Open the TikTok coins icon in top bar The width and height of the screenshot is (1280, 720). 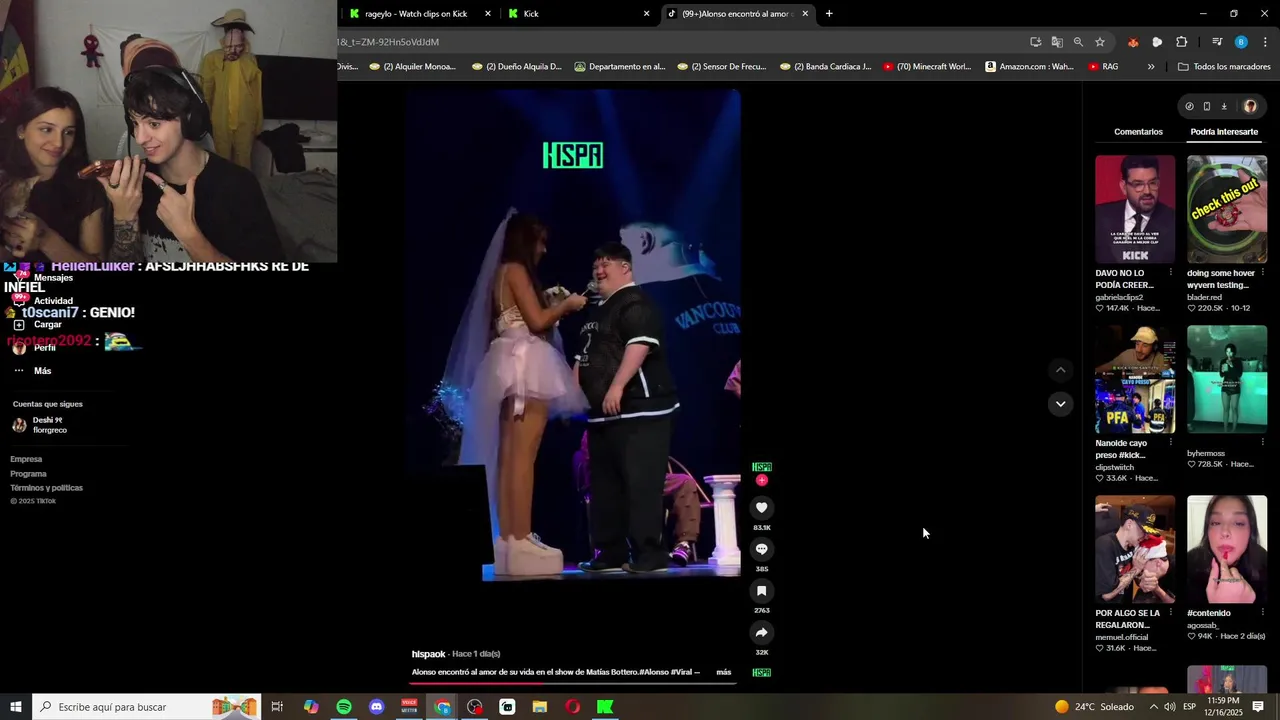point(1189,106)
